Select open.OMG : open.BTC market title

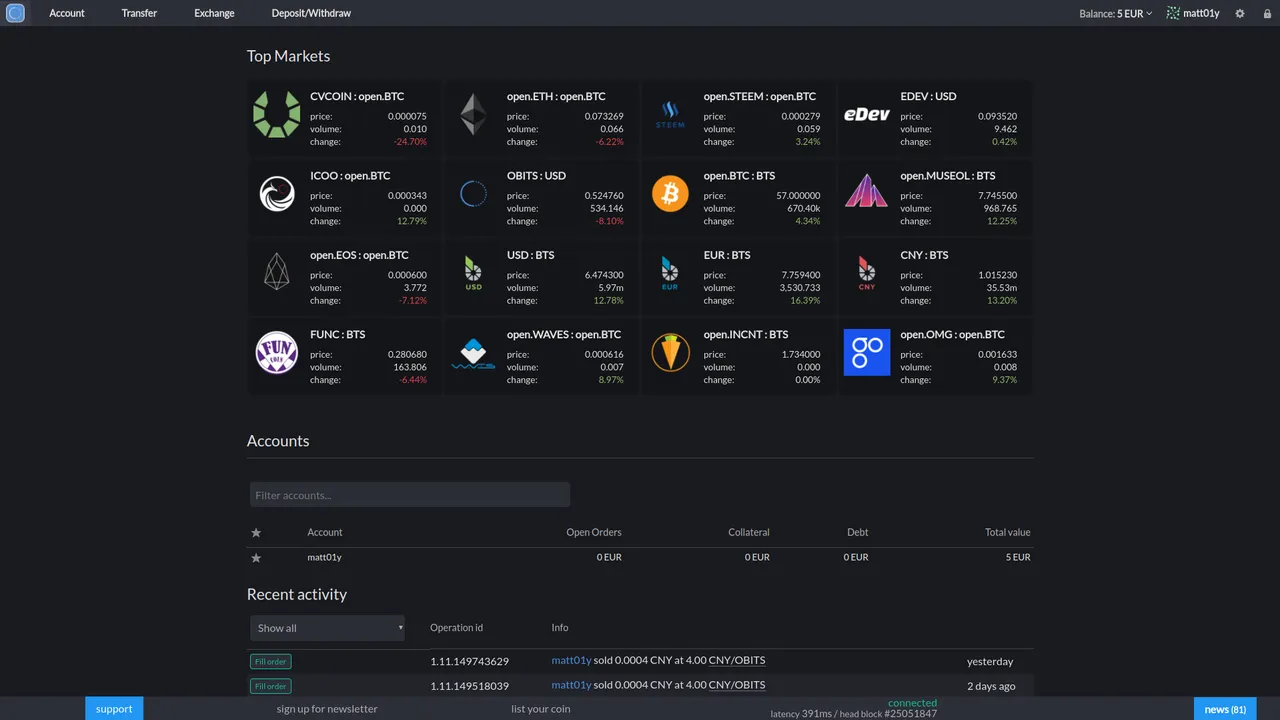[x=950, y=335]
